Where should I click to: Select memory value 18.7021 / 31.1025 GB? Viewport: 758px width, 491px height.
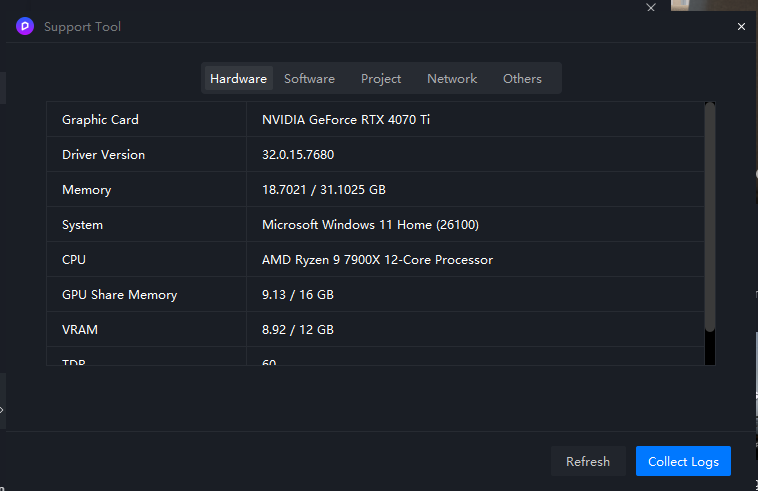pyautogui.click(x=323, y=189)
